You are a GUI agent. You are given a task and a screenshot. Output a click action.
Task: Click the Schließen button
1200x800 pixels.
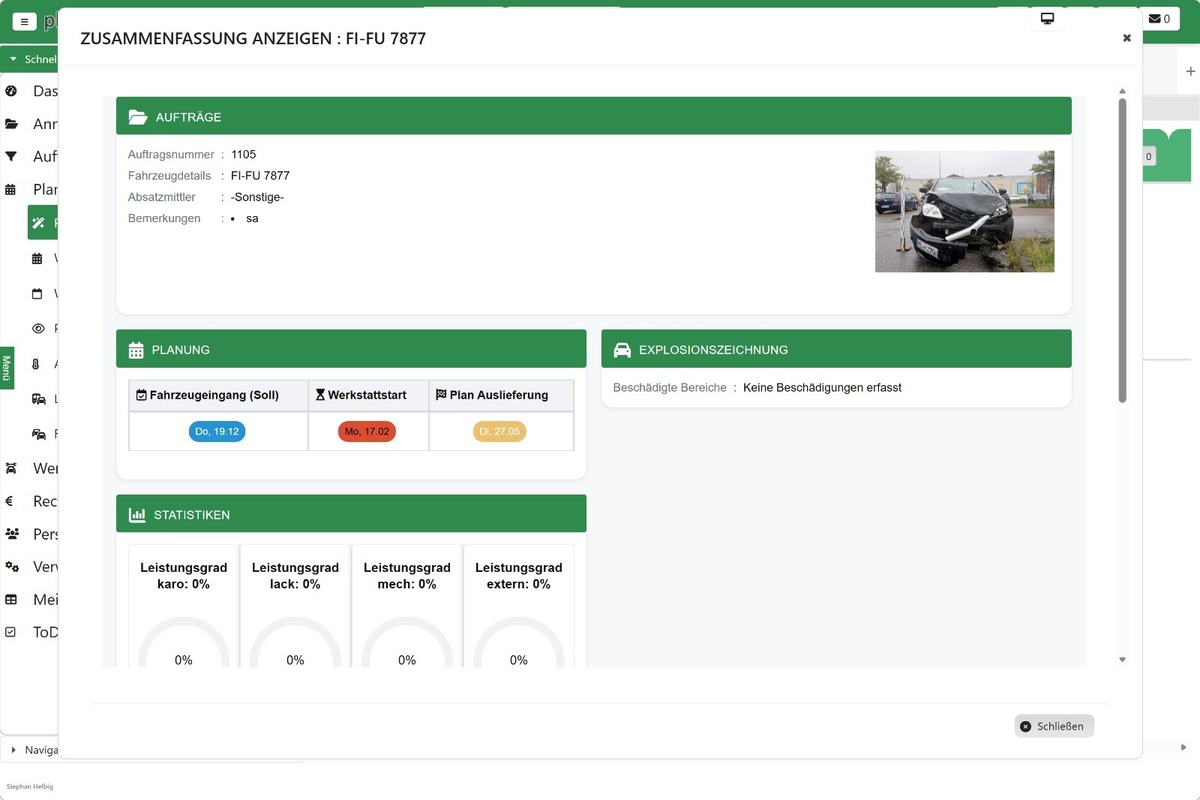(1054, 726)
